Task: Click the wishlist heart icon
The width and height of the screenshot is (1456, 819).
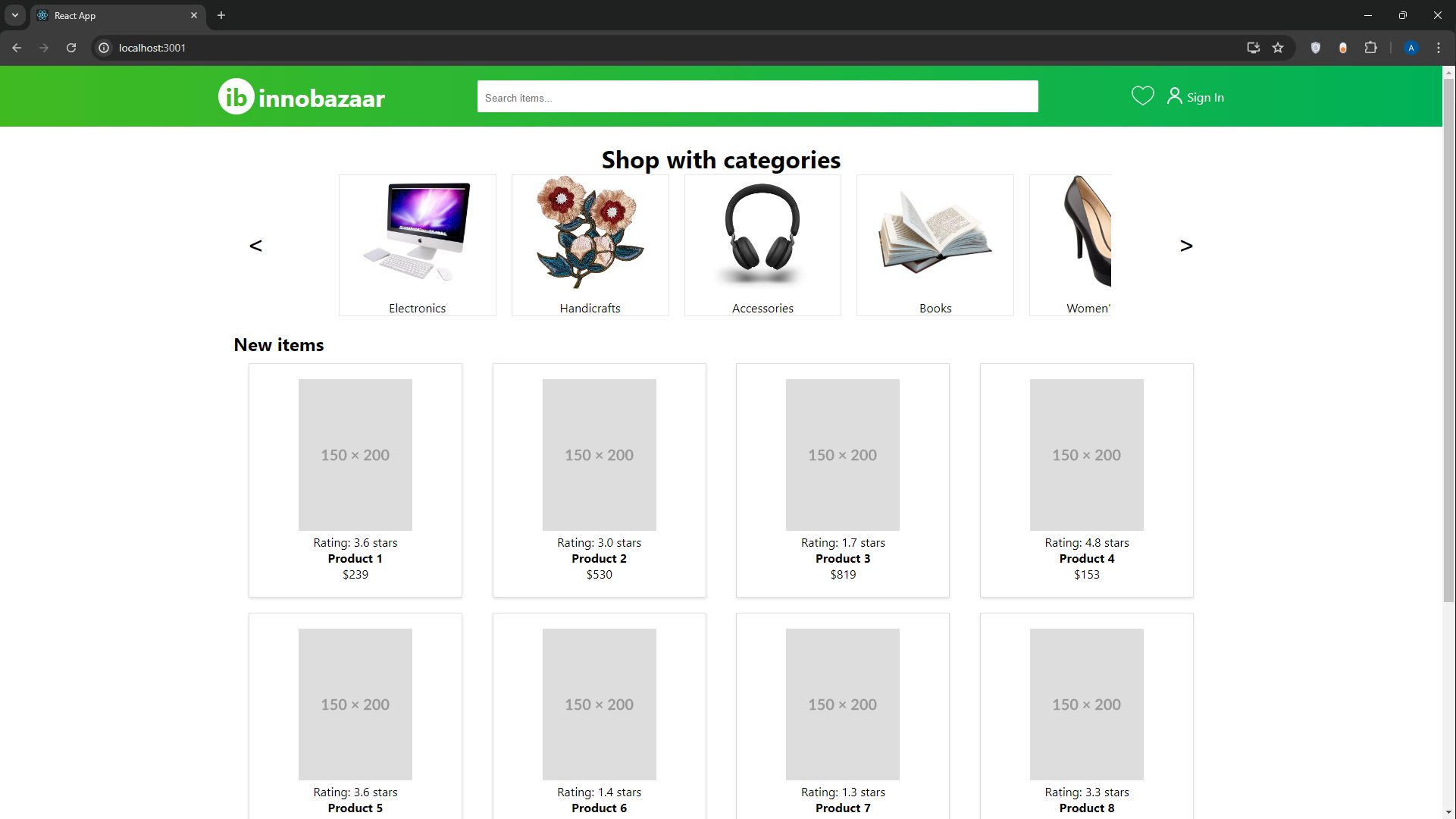Action: coord(1142,96)
